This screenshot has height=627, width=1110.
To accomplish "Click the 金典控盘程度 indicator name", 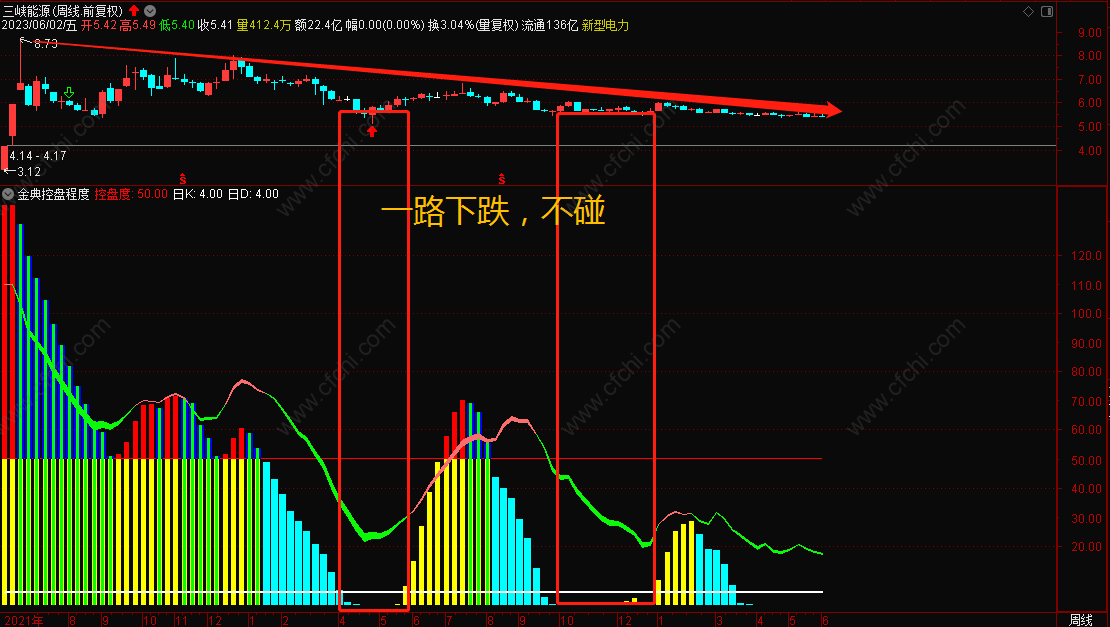I will pyautogui.click(x=54, y=194).
